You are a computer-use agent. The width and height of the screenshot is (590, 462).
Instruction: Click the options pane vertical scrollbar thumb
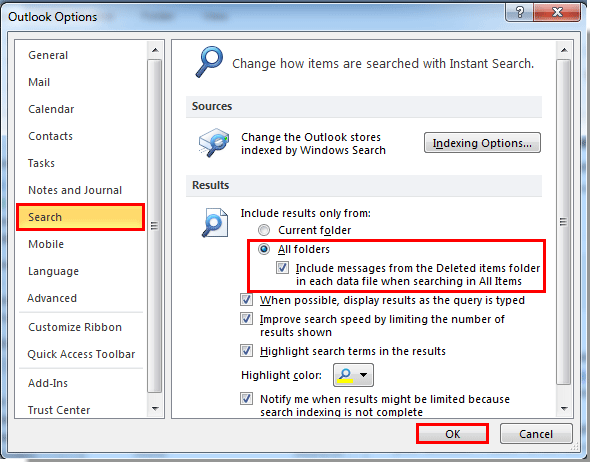coord(564,222)
